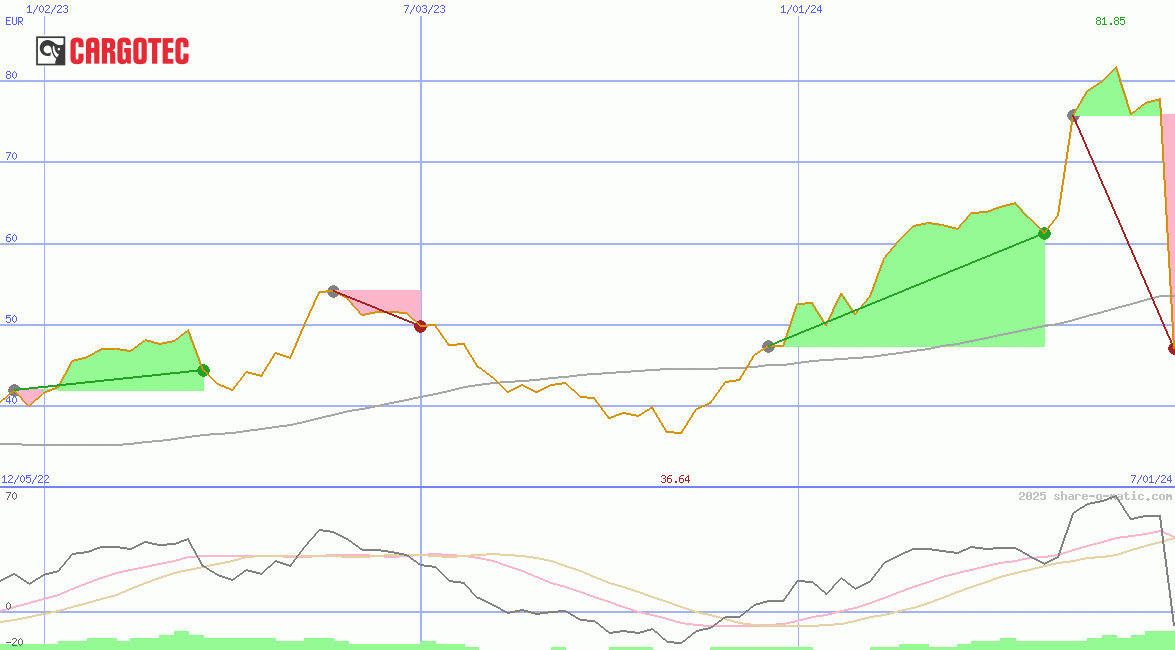Open the share-o-matic.com watermark link

[1095, 496]
